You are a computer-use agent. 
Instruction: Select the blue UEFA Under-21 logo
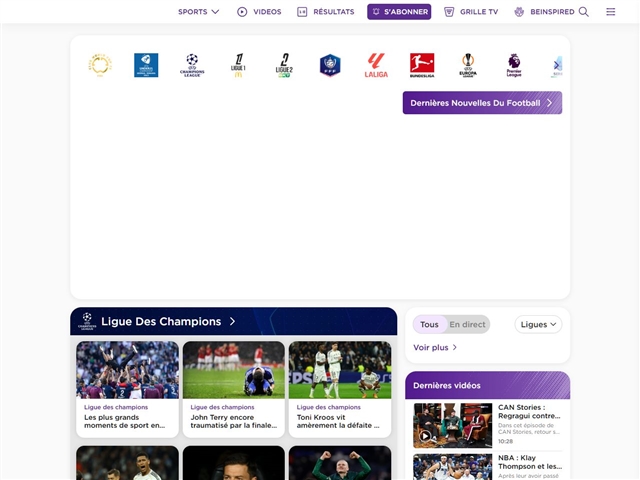(x=146, y=65)
